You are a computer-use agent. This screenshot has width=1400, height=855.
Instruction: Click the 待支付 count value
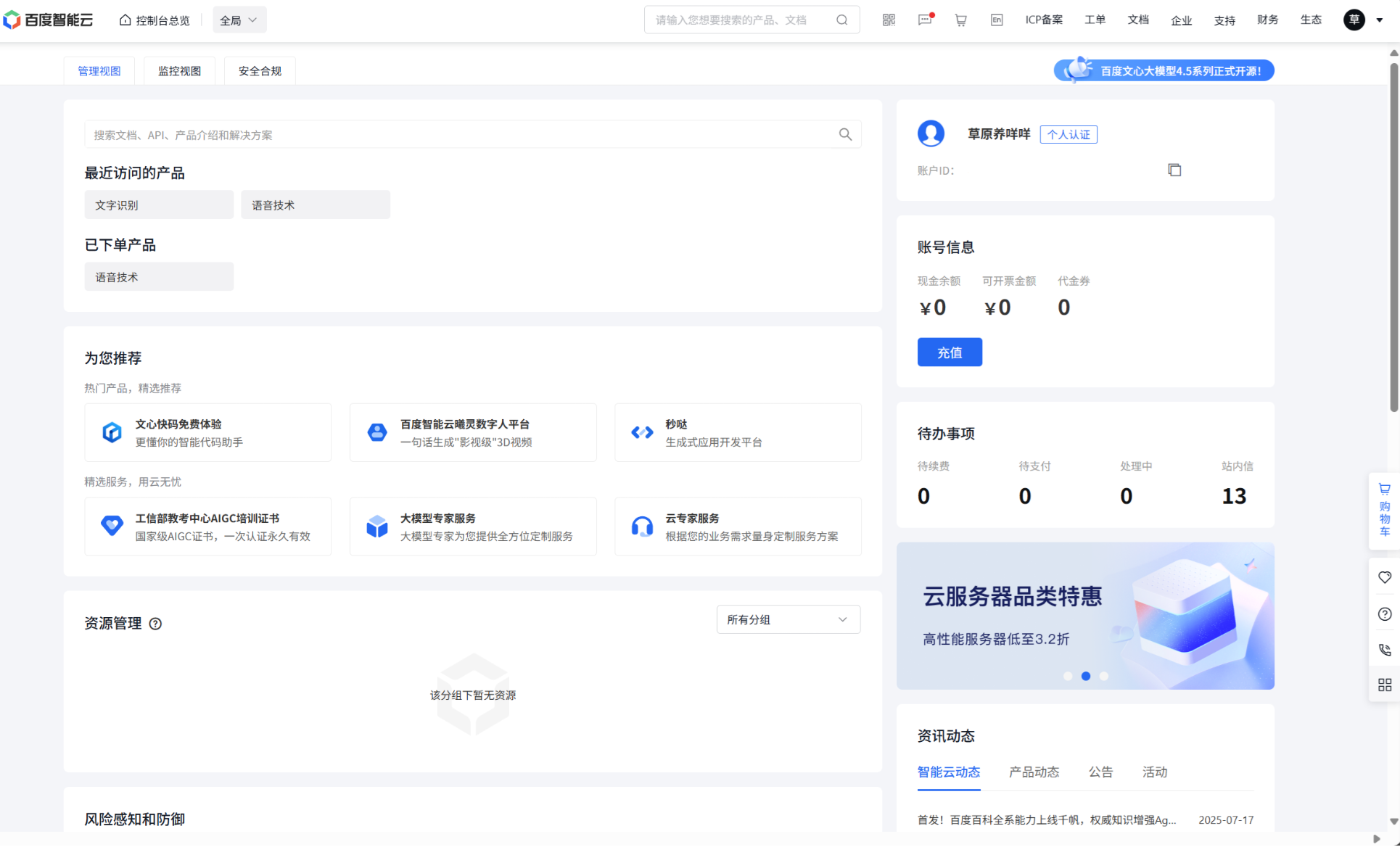pos(1024,496)
